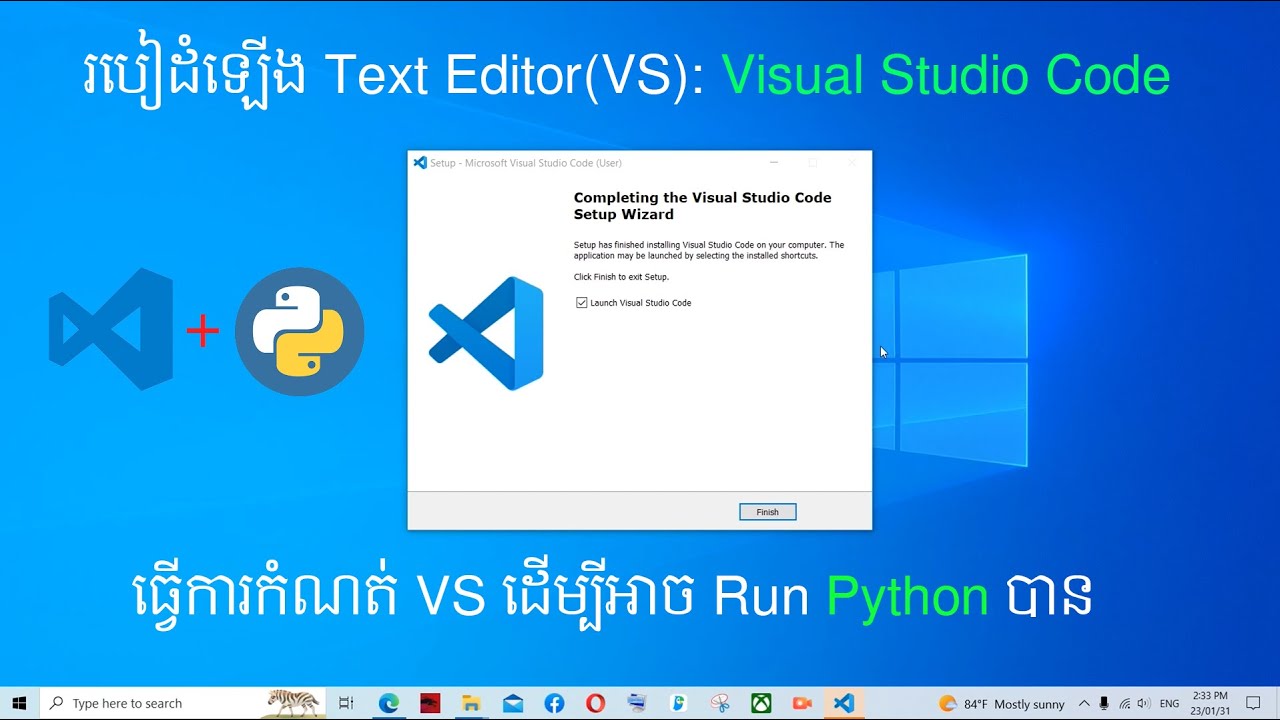Open the Snipping Tool taskbar icon
1280x720 pixels.
click(720, 704)
